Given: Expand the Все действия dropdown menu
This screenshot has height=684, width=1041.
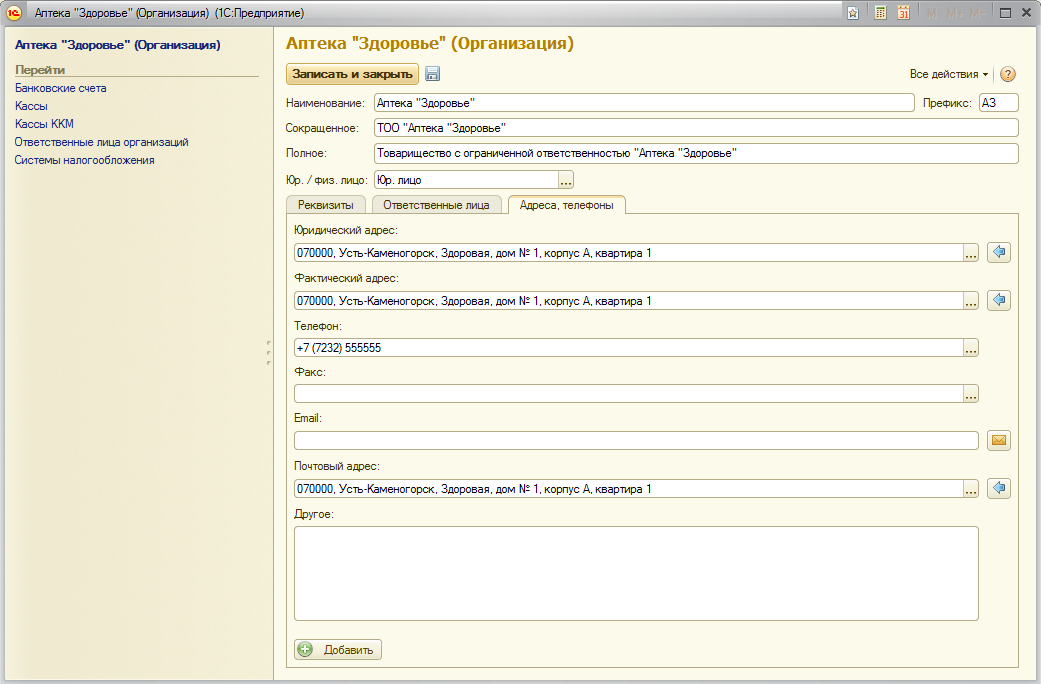Looking at the screenshot, I should coord(948,74).
